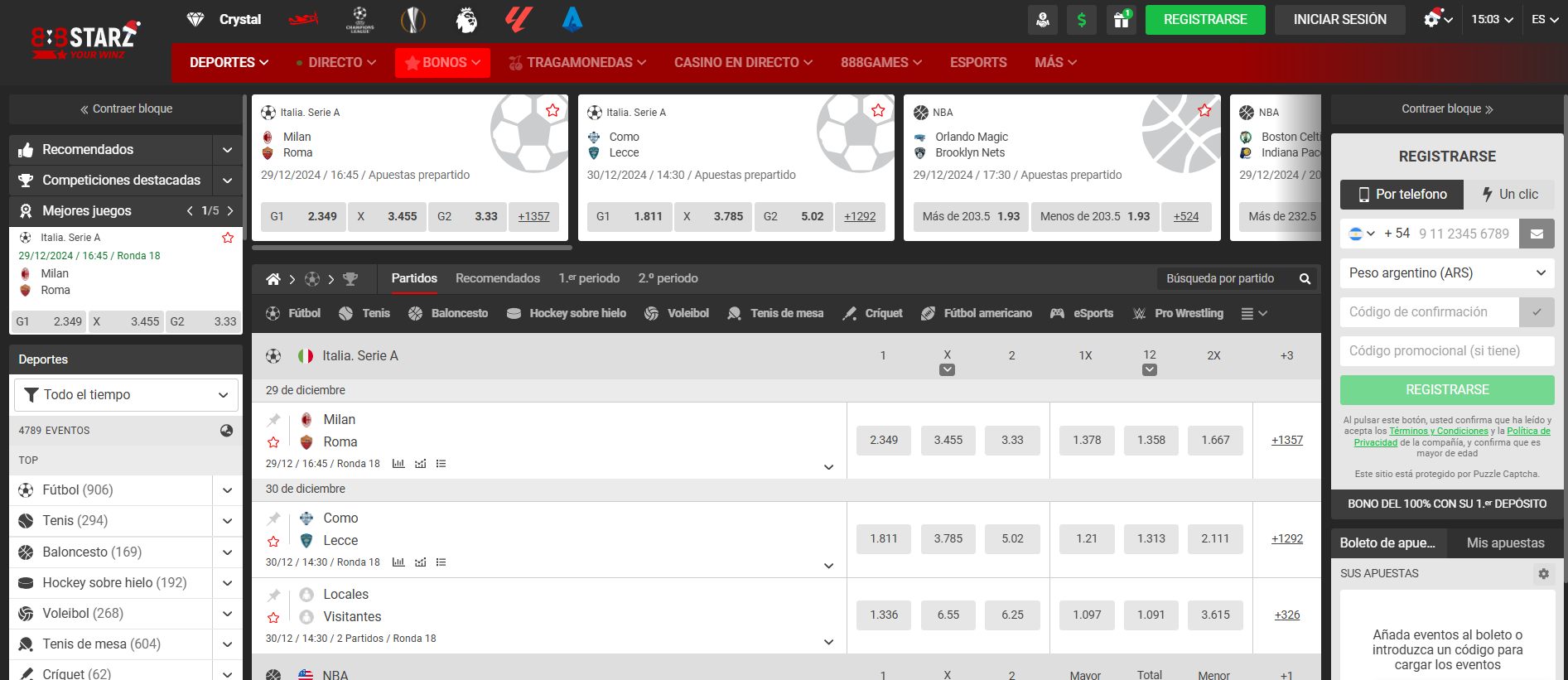Open the LaLiga shortcut icon

[519, 20]
